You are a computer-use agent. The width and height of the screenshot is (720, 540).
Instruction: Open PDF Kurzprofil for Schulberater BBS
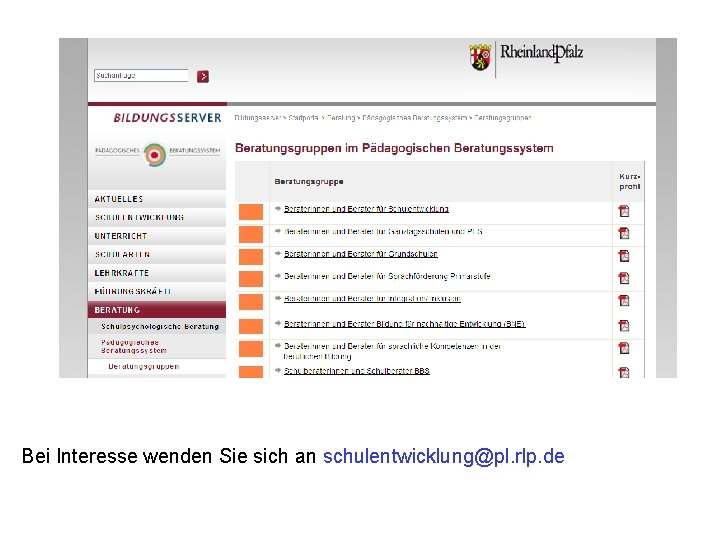(x=624, y=372)
